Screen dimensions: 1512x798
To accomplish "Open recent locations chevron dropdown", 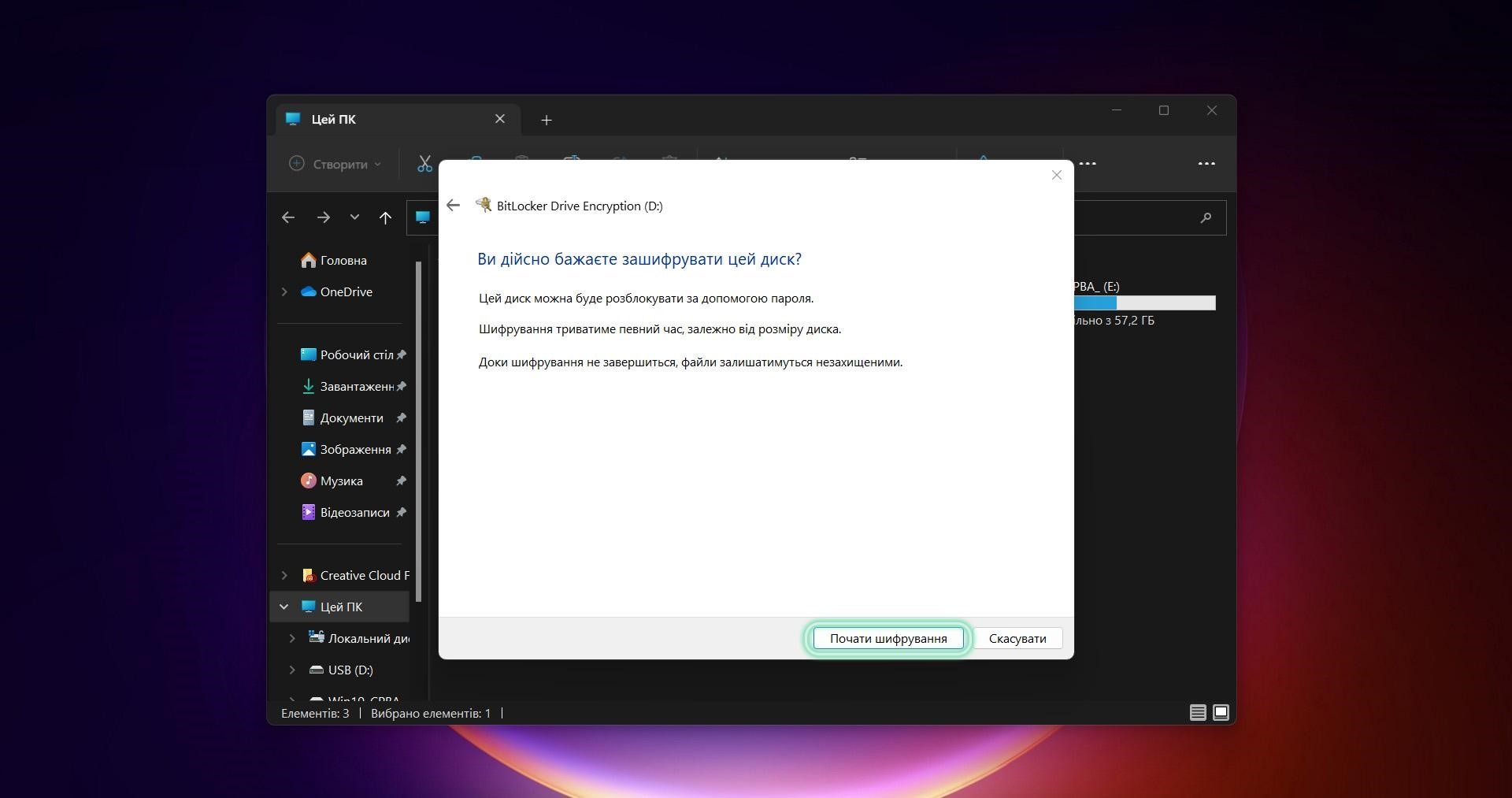I will [354, 217].
